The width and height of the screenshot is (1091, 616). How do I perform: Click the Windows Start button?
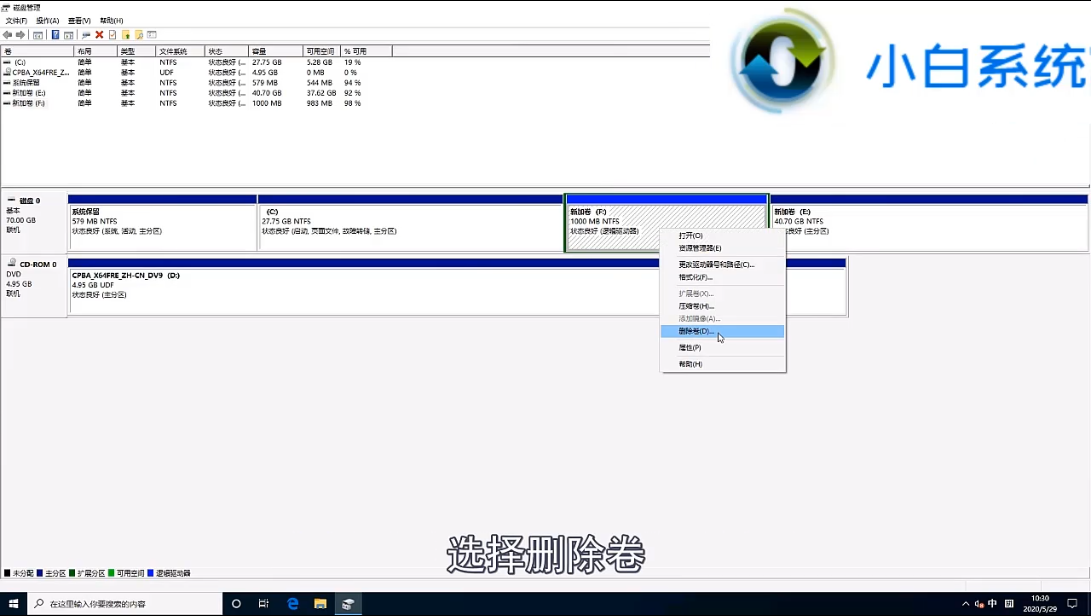[14, 604]
